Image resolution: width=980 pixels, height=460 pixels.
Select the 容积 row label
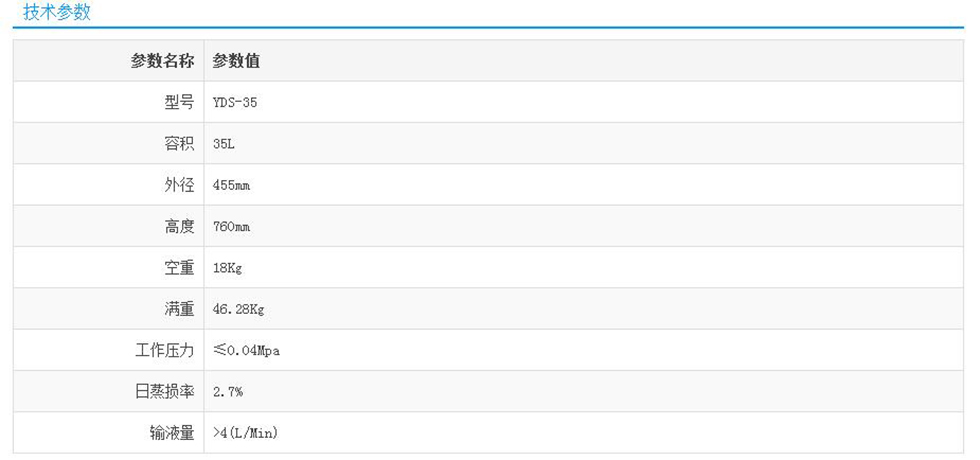pyautogui.click(x=180, y=144)
